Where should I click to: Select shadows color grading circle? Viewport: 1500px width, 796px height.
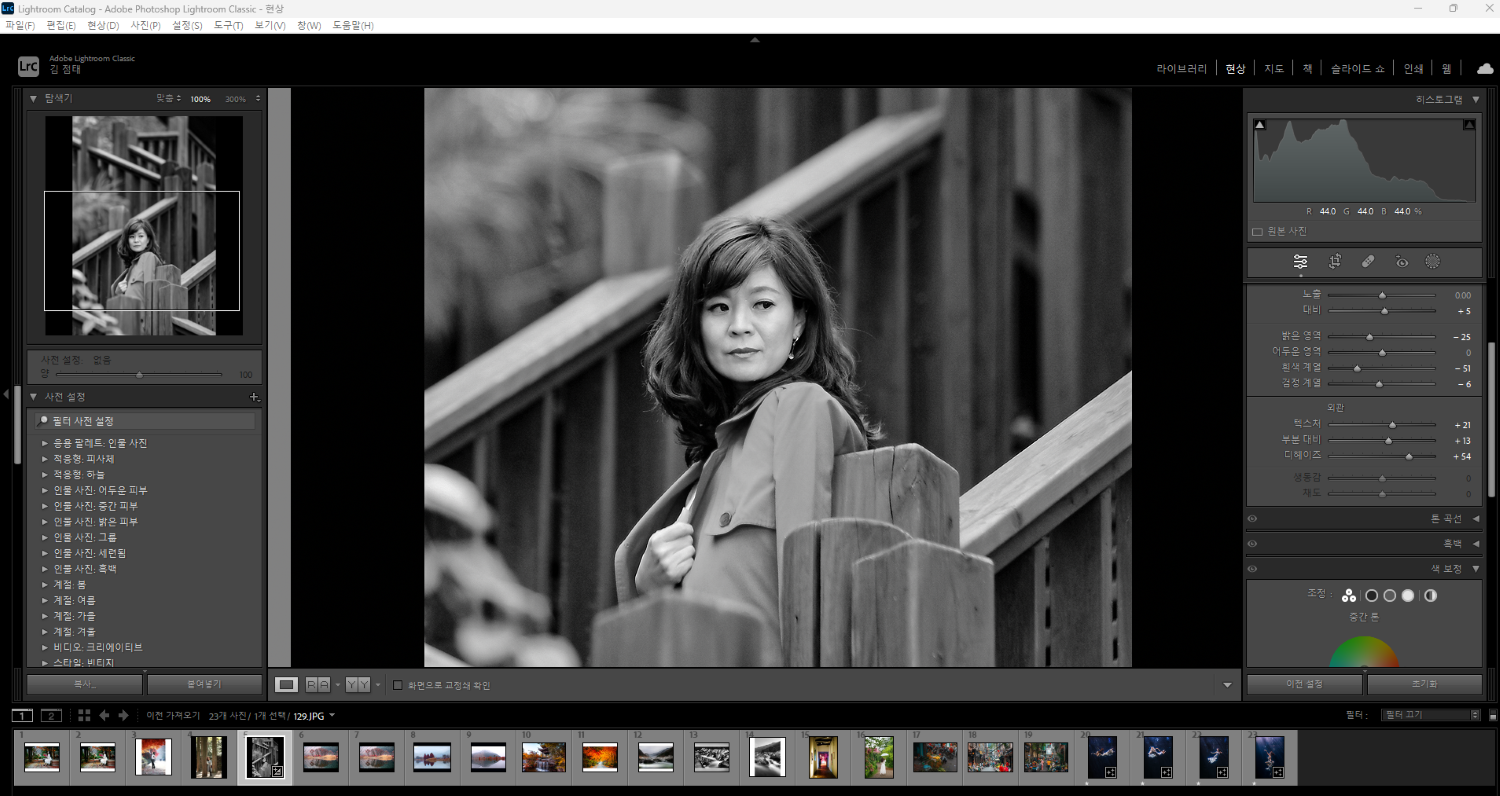point(1371,595)
